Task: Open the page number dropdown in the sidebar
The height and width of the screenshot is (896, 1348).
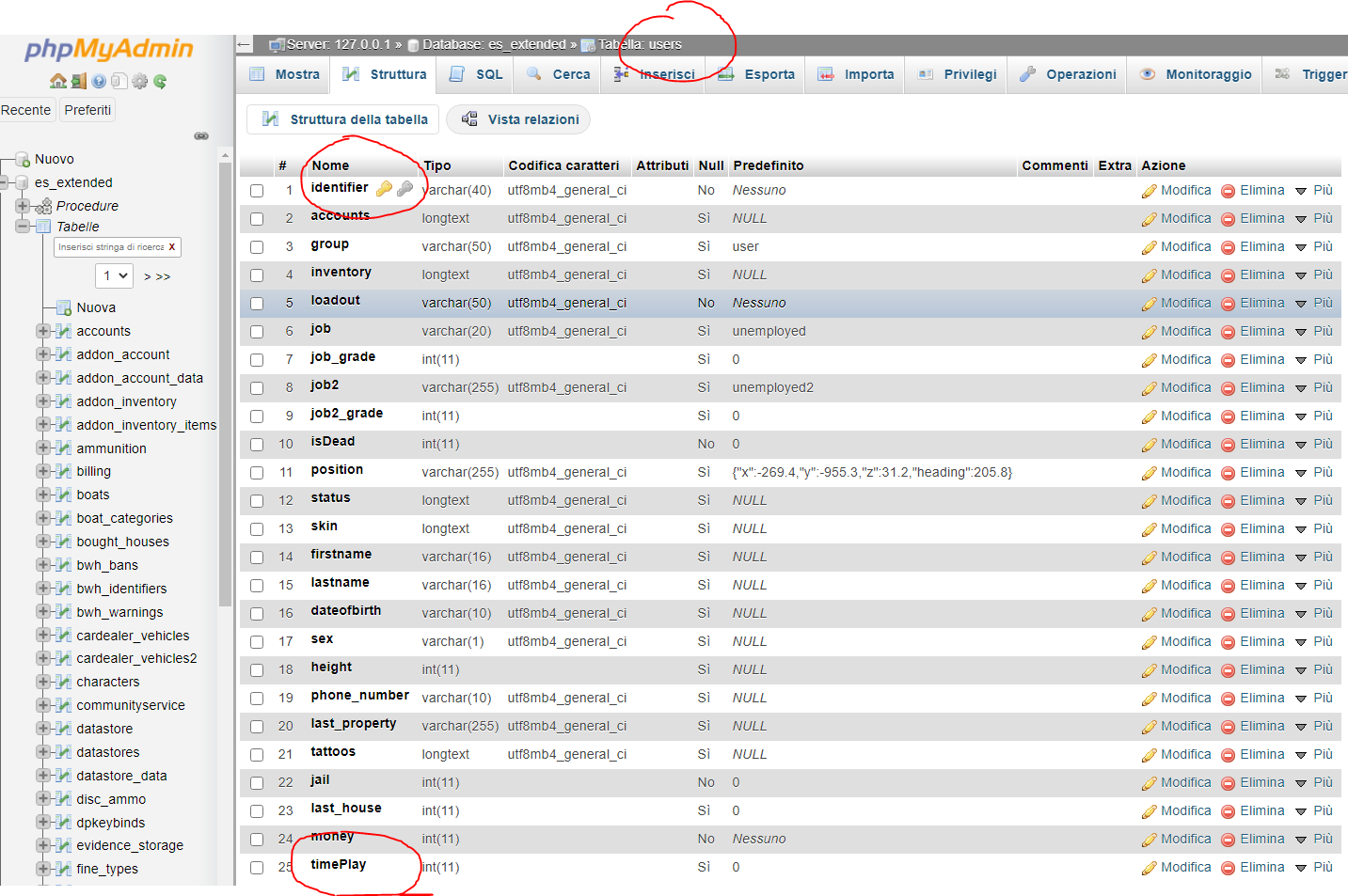Action: click(x=113, y=275)
